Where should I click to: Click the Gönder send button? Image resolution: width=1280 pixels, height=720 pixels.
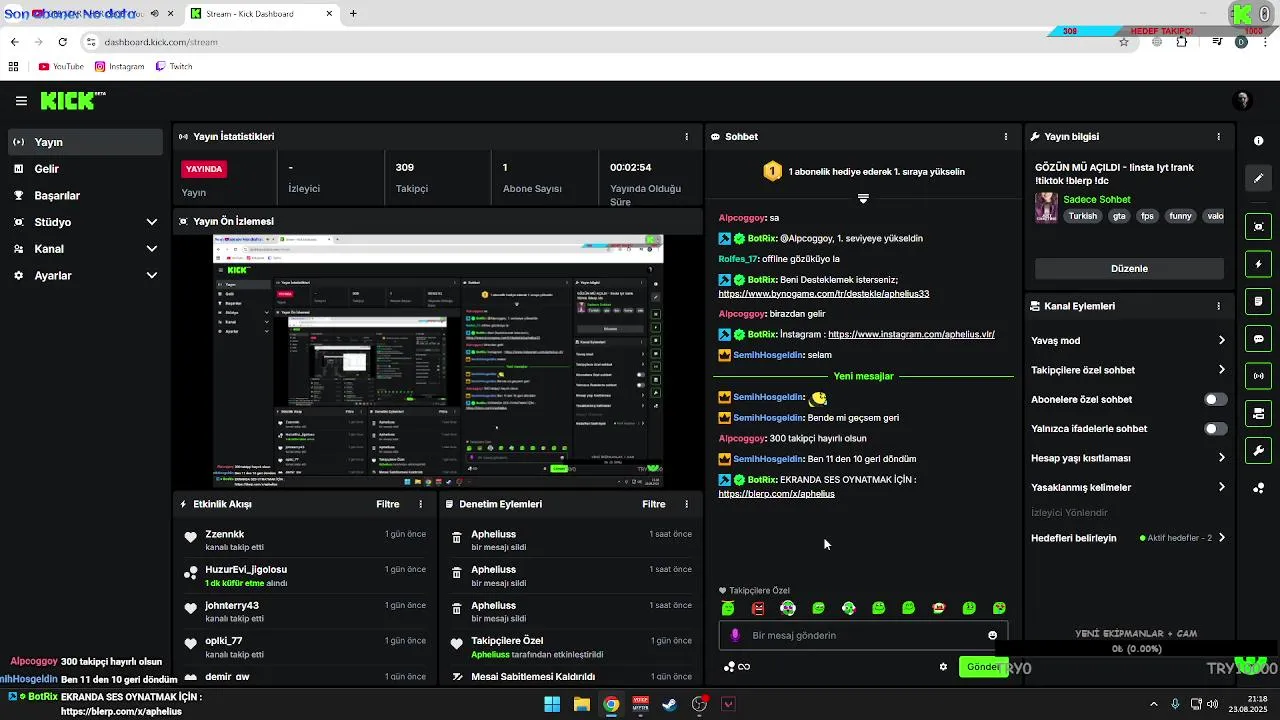tap(983, 667)
